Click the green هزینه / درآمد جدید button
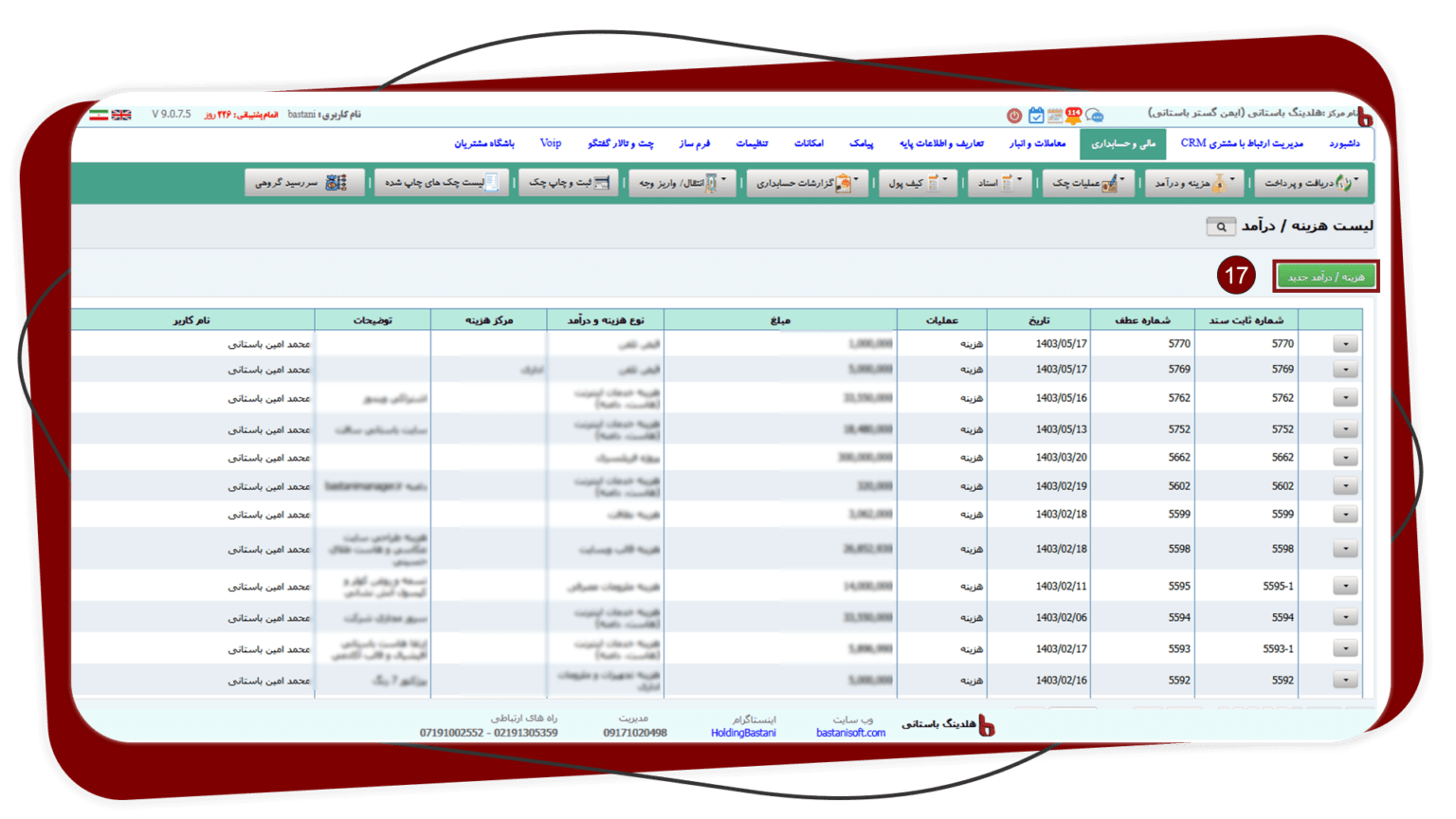Screen dimensions: 1456x819 pyautogui.click(x=1325, y=277)
